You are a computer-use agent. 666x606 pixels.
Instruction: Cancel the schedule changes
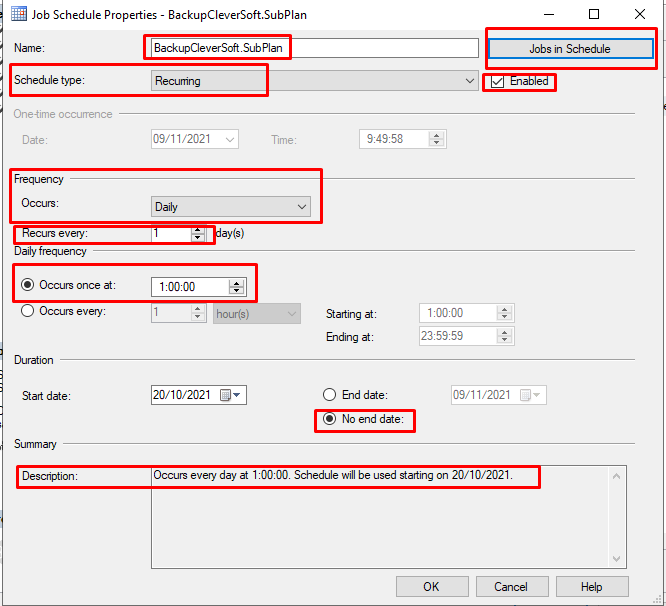point(510,586)
